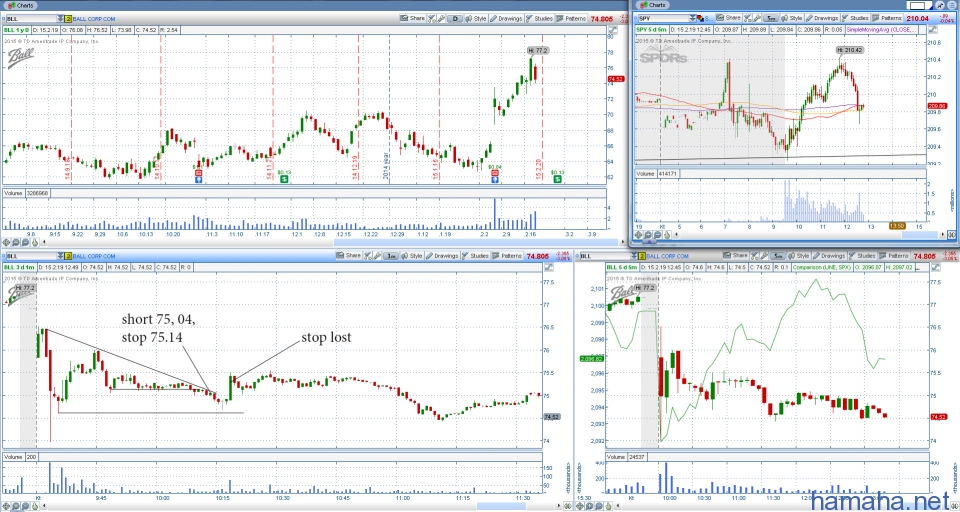Open Patterns in BLL daily chart
The image size is (960, 512).
(x=571, y=18)
